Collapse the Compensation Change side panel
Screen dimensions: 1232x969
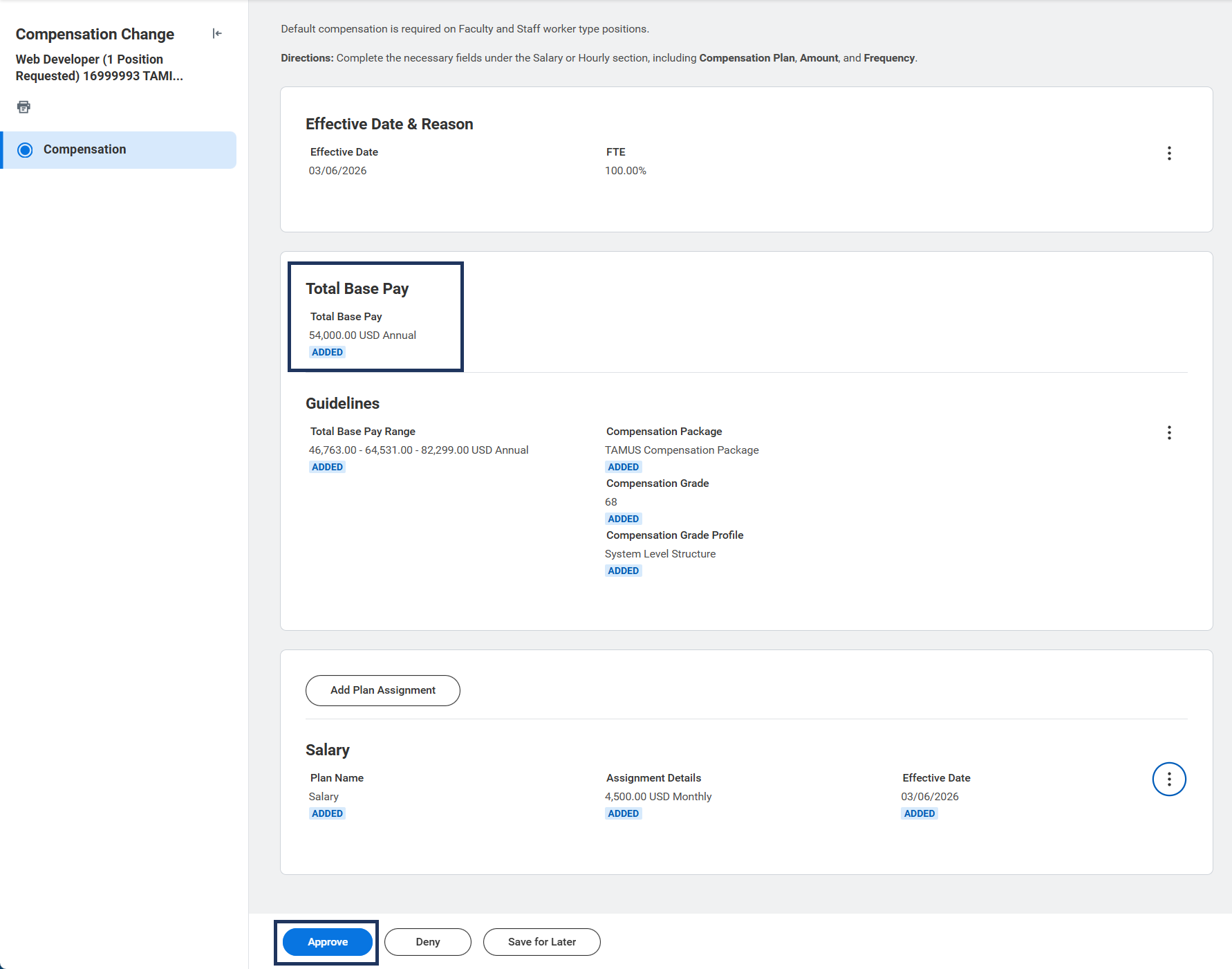pyautogui.click(x=217, y=33)
